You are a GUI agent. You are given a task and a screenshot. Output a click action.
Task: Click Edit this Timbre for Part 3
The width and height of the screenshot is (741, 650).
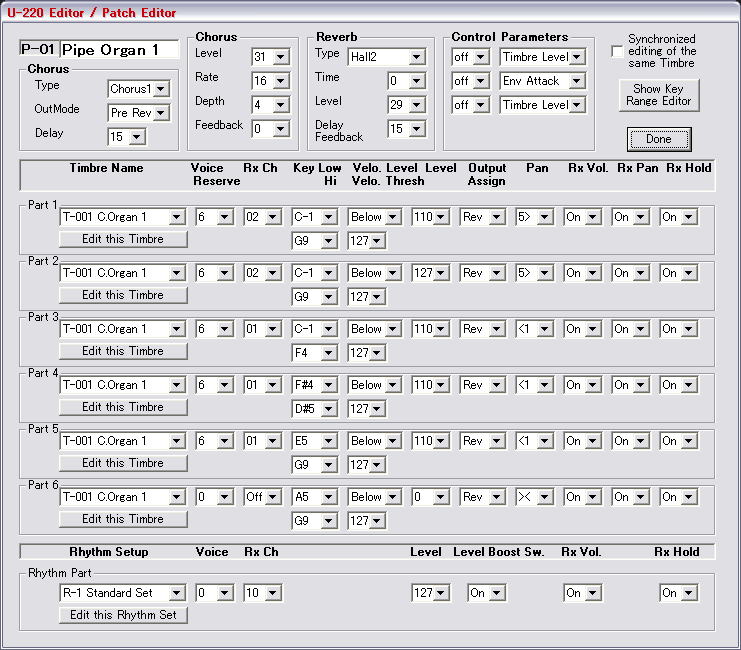pos(123,351)
